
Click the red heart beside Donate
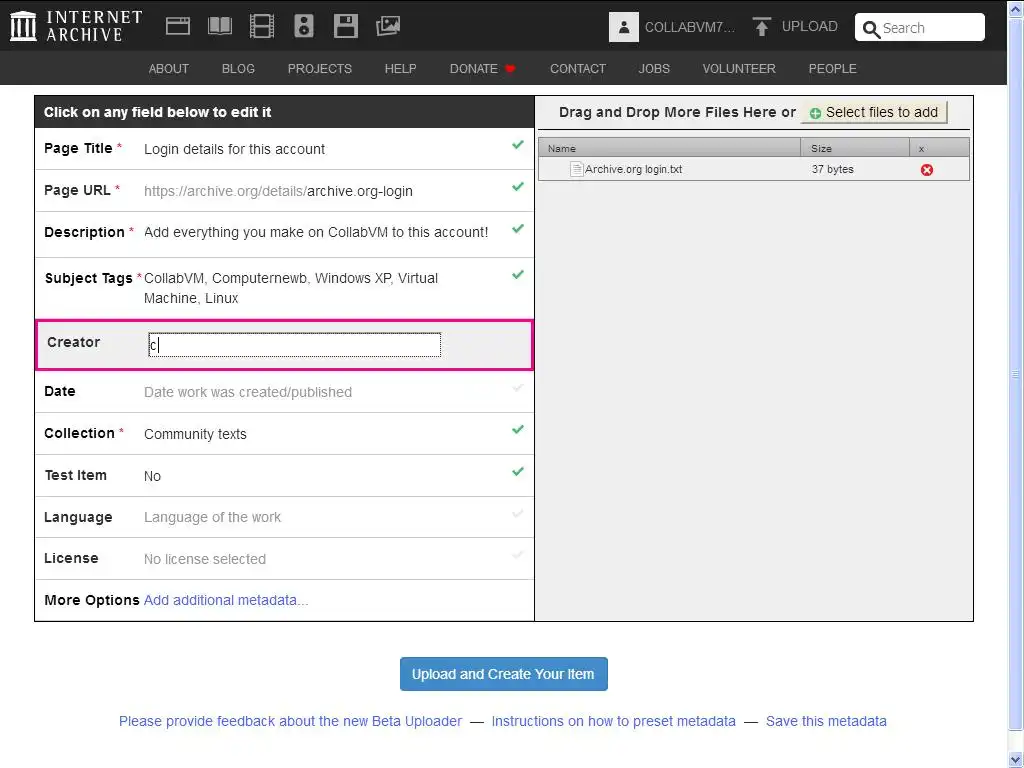point(511,69)
